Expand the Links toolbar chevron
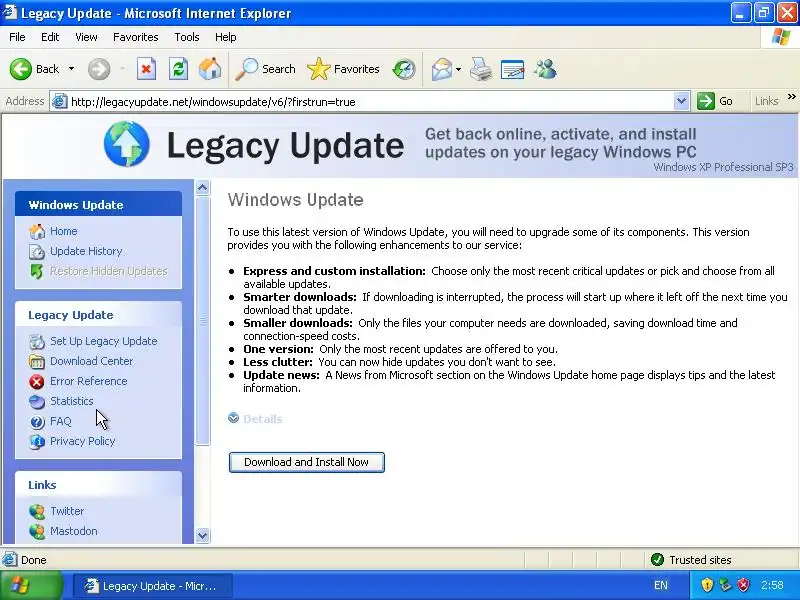Screen dimensions: 800x600 pos(791,96)
